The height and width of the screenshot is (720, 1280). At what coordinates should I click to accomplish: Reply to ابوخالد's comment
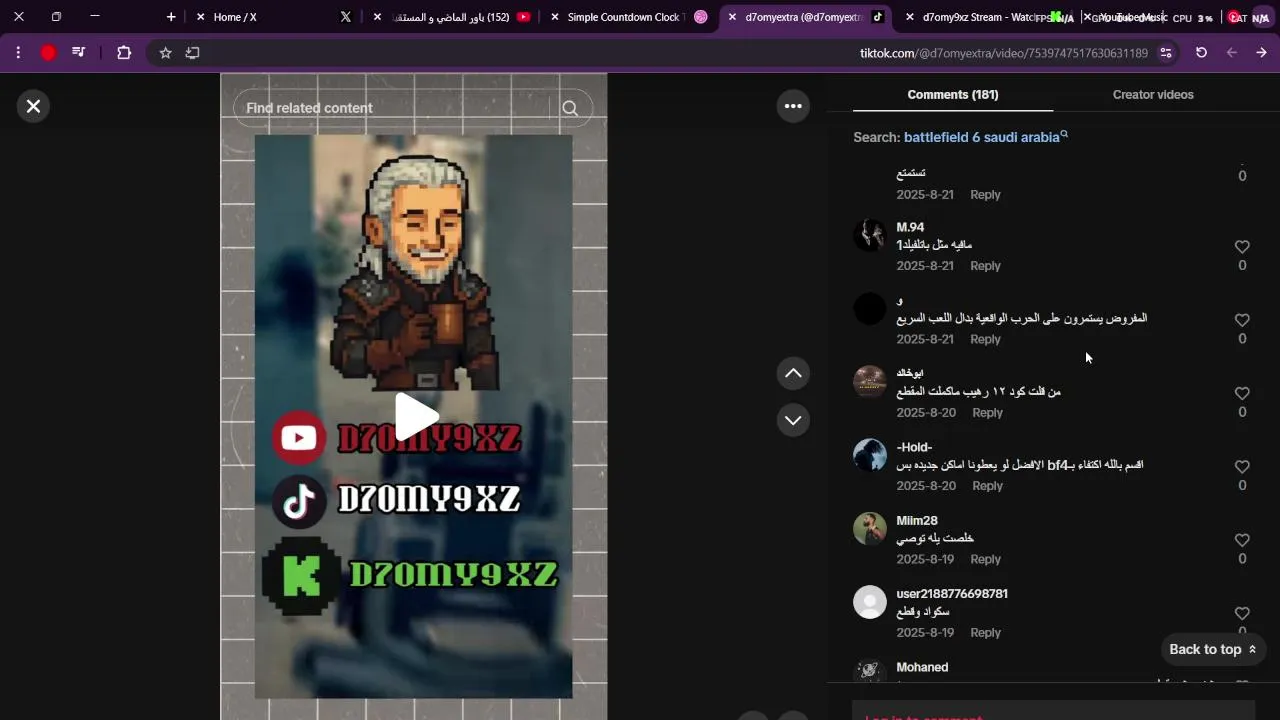pyautogui.click(x=987, y=412)
